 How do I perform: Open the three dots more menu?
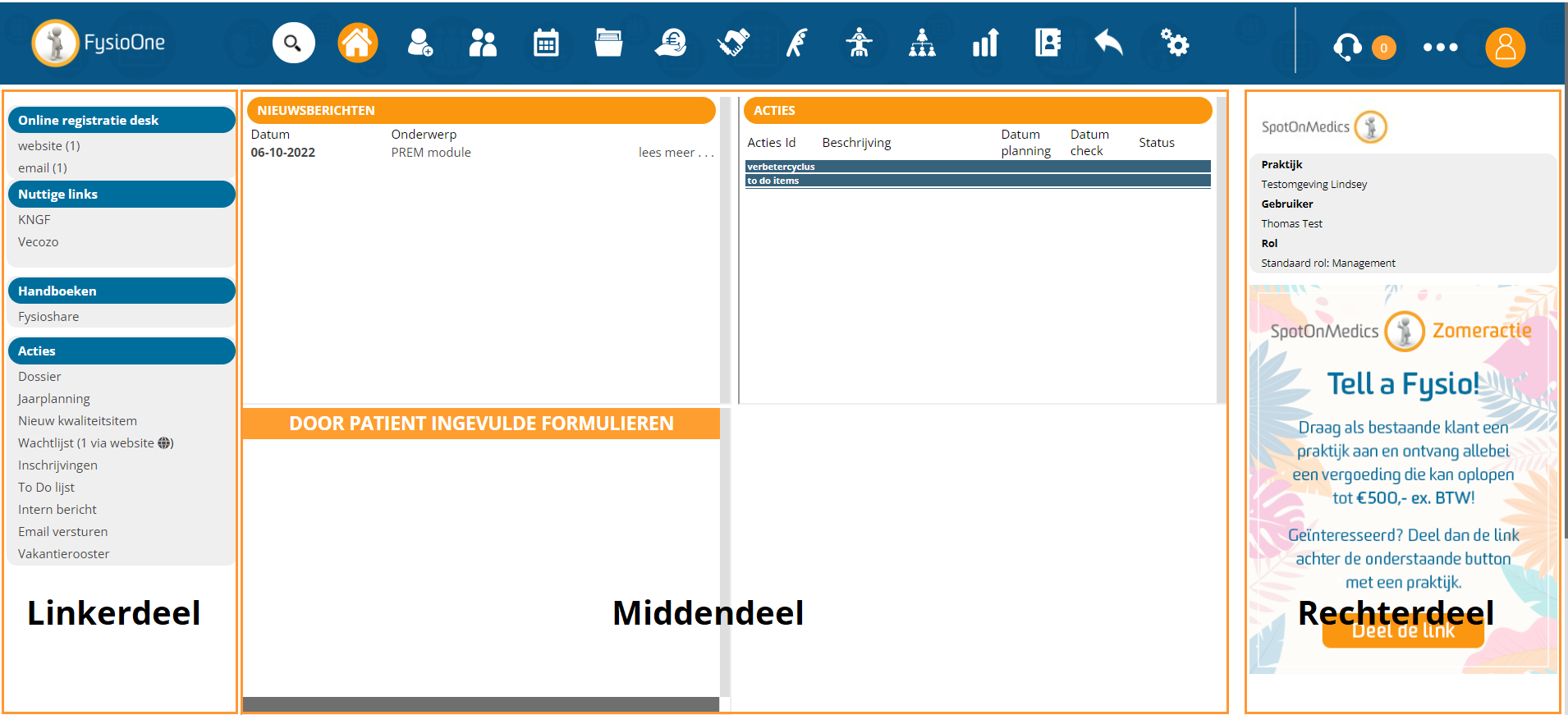(1440, 48)
